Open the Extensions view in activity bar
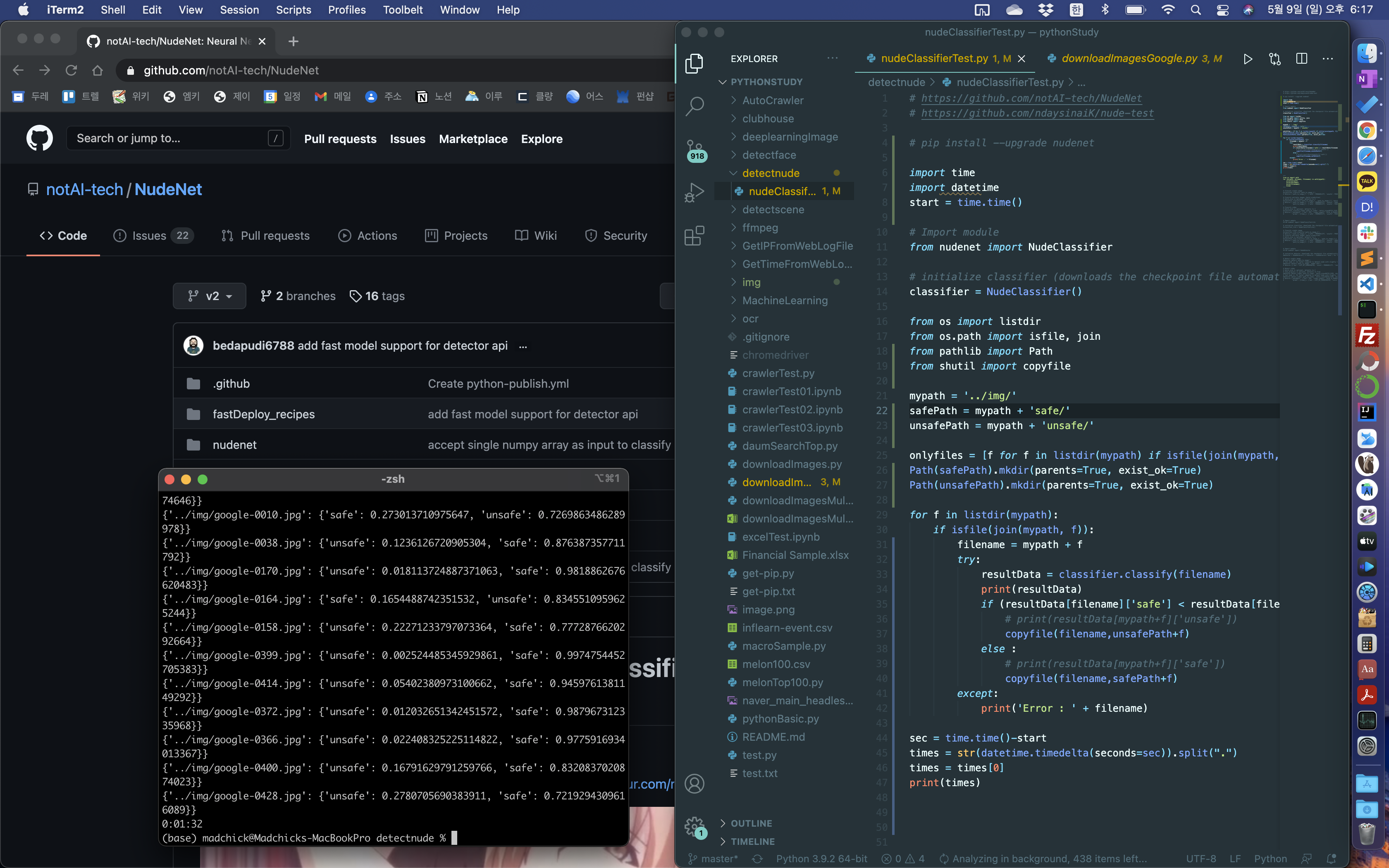This screenshot has width=1389, height=868. click(x=694, y=235)
